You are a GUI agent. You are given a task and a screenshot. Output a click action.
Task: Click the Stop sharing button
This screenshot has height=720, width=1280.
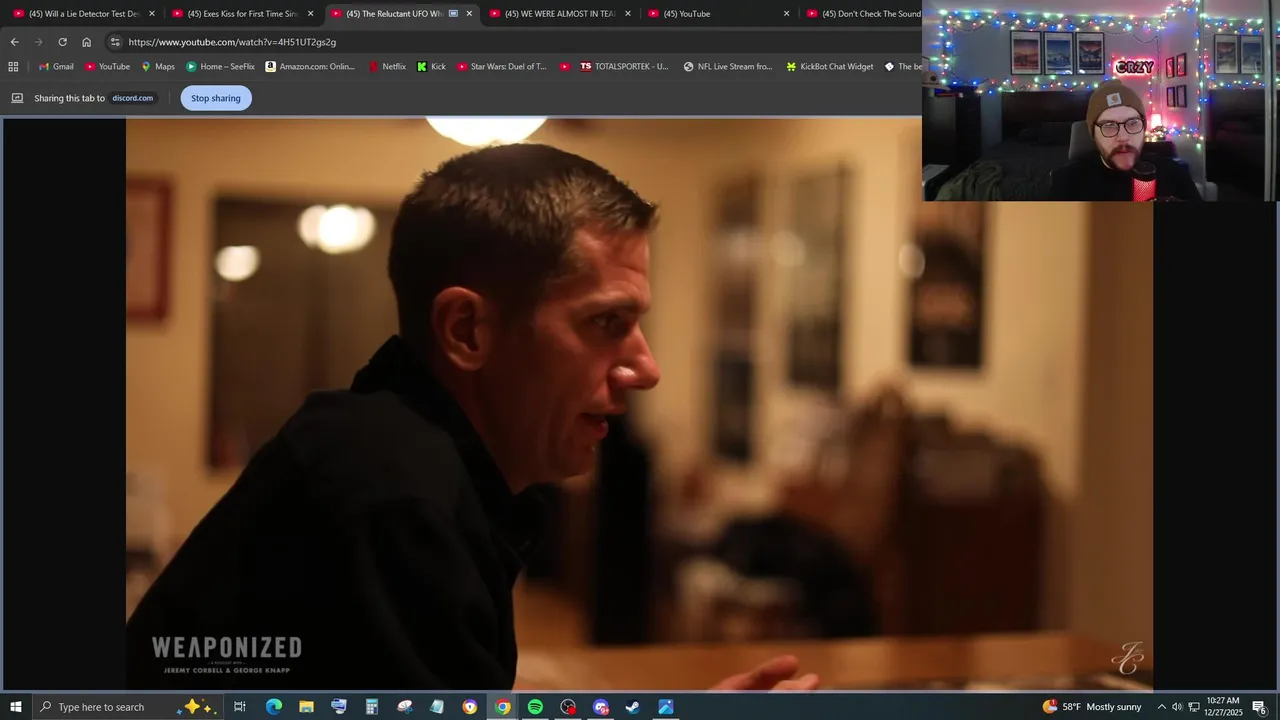216,98
